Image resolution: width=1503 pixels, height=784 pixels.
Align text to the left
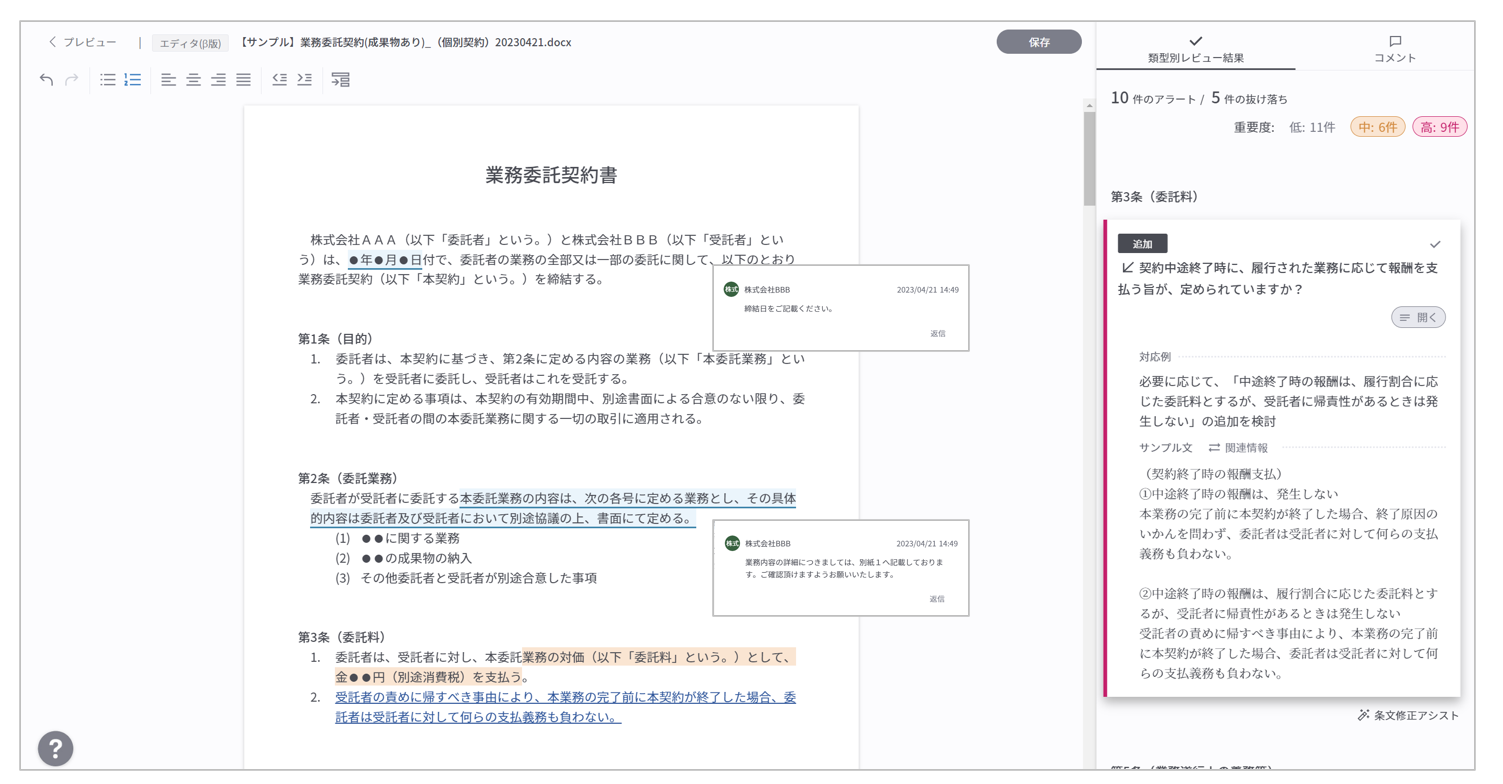pyautogui.click(x=168, y=79)
